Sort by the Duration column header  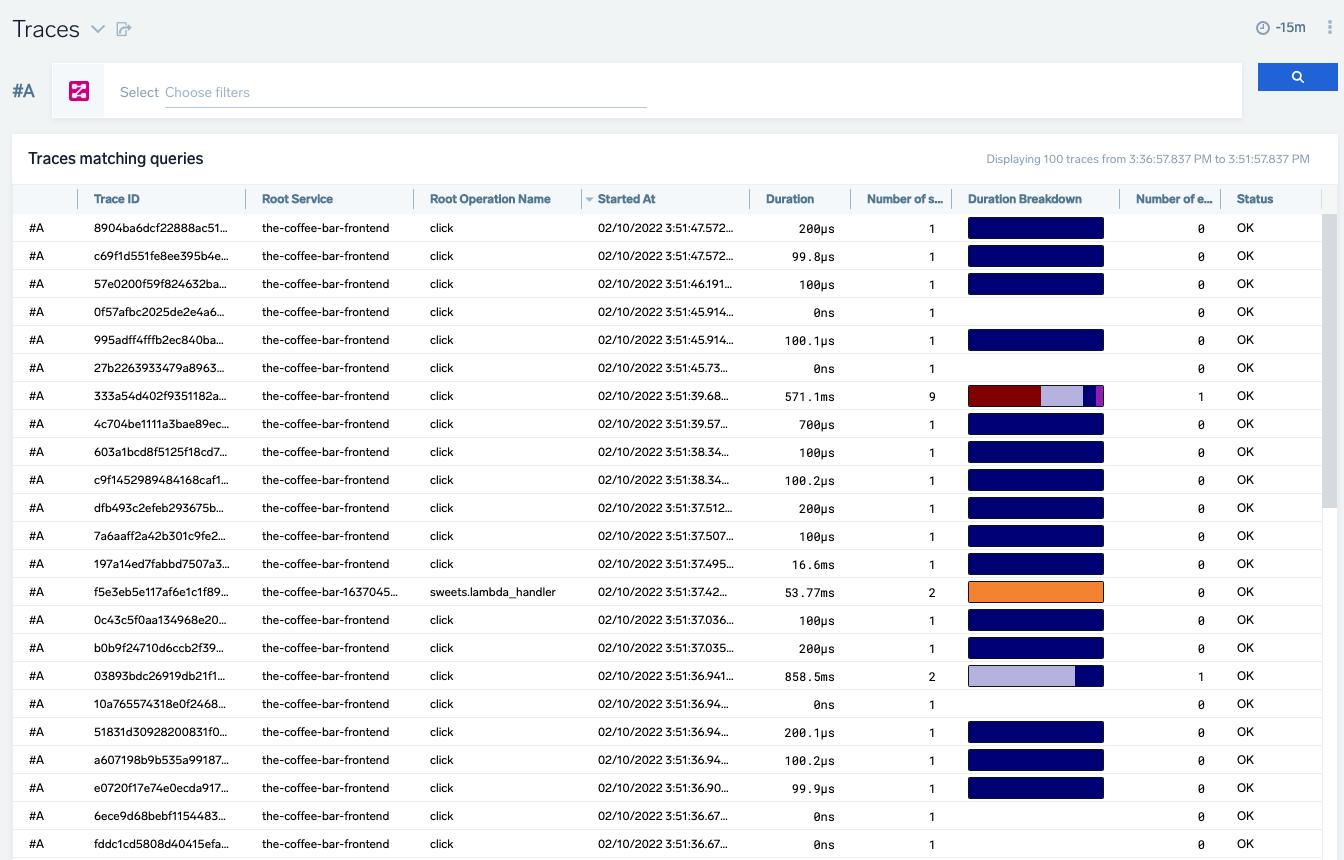[x=789, y=199]
